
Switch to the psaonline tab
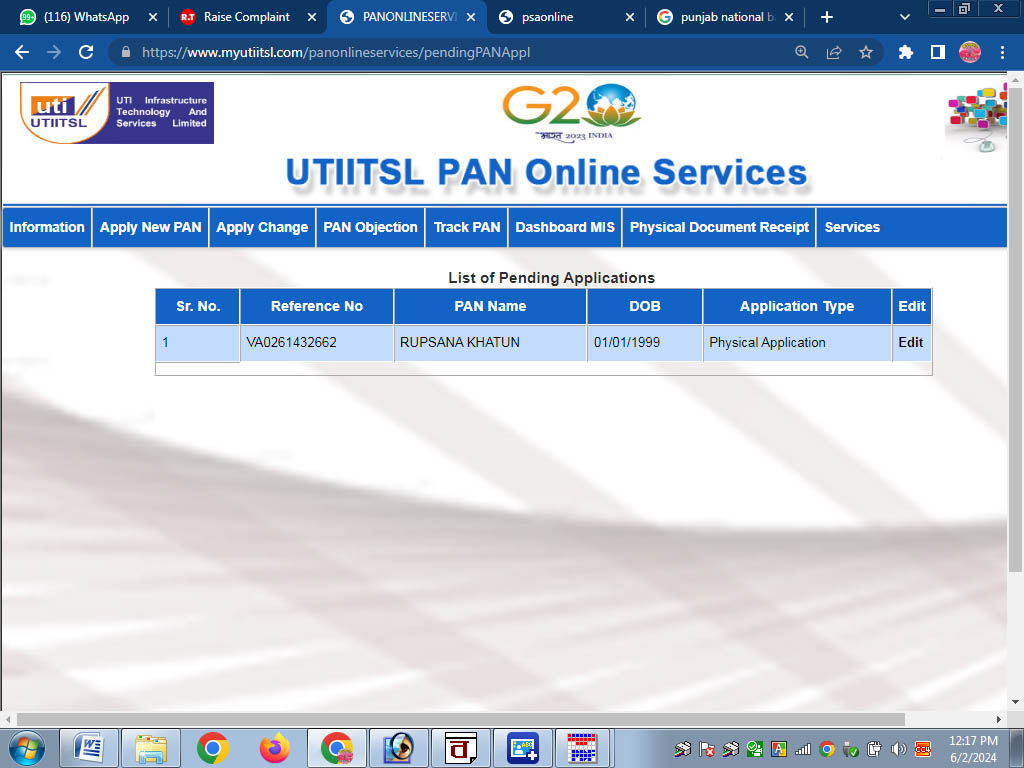click(560, 17)
